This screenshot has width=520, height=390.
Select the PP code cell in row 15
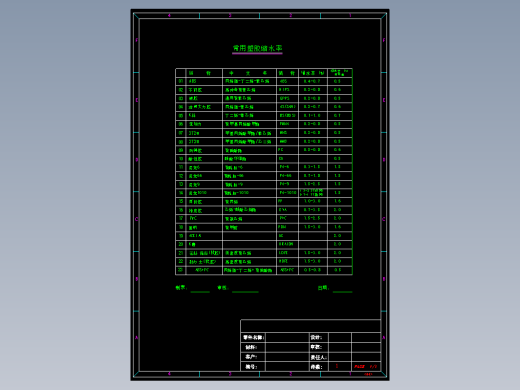(287, 201)
